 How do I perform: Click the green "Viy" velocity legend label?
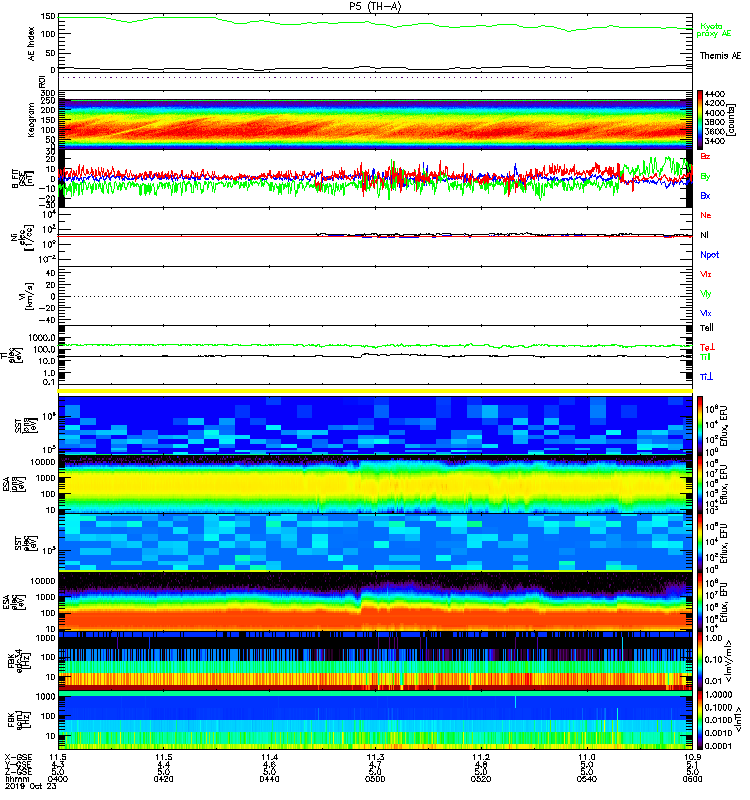click(705, 294)
